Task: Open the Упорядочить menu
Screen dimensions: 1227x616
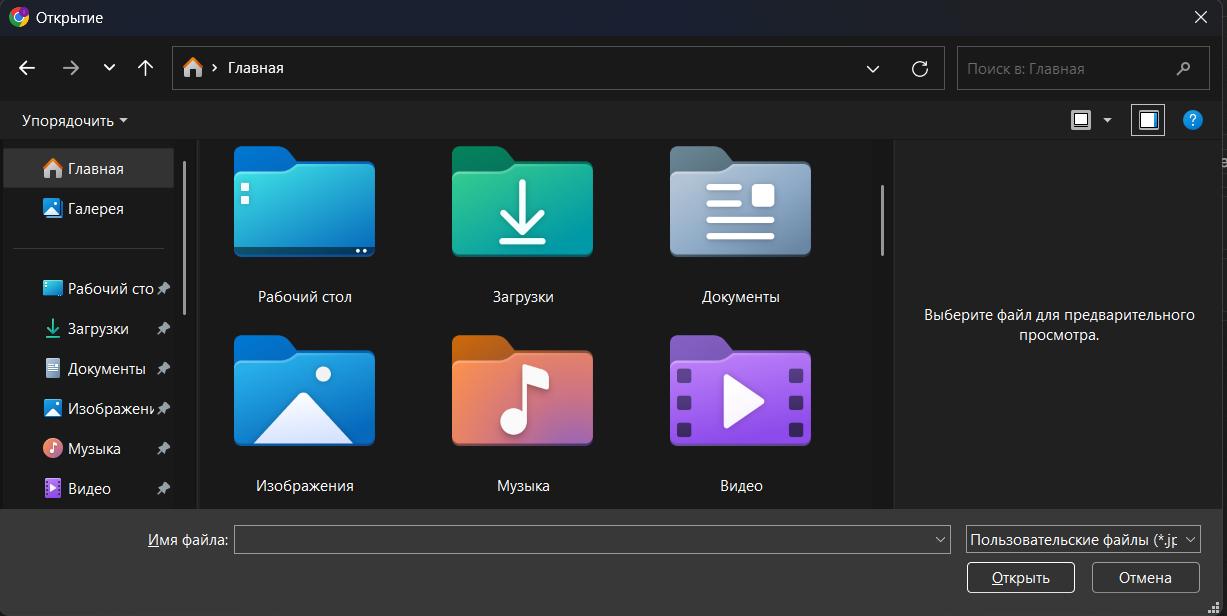Action: tap(75, 120)
